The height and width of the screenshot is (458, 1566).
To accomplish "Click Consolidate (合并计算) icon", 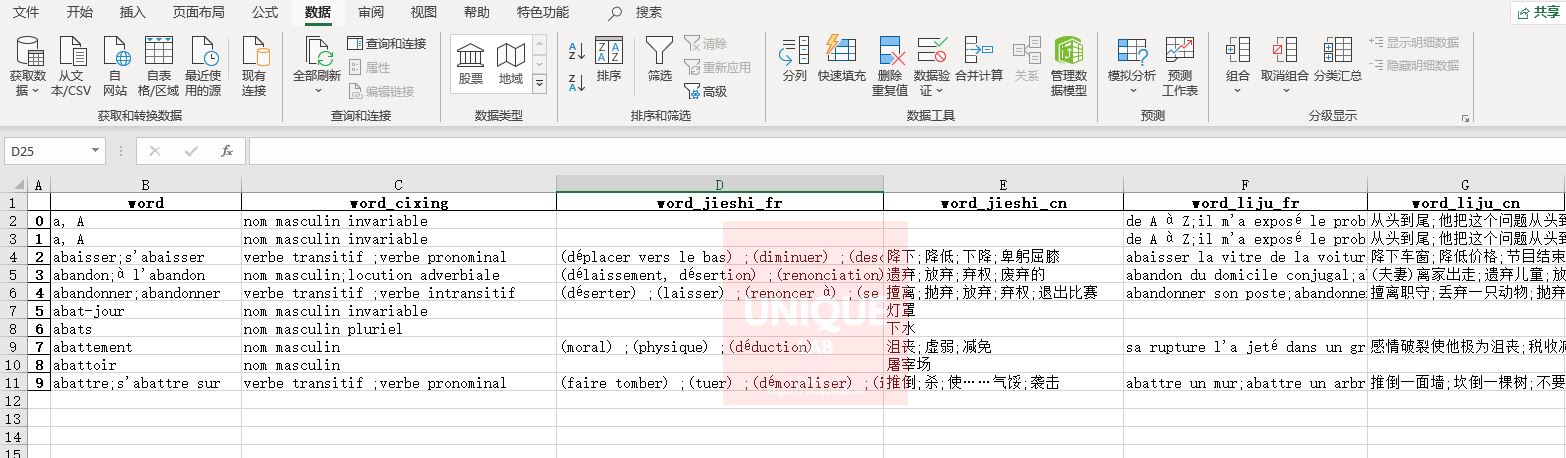I will (978, 52).
